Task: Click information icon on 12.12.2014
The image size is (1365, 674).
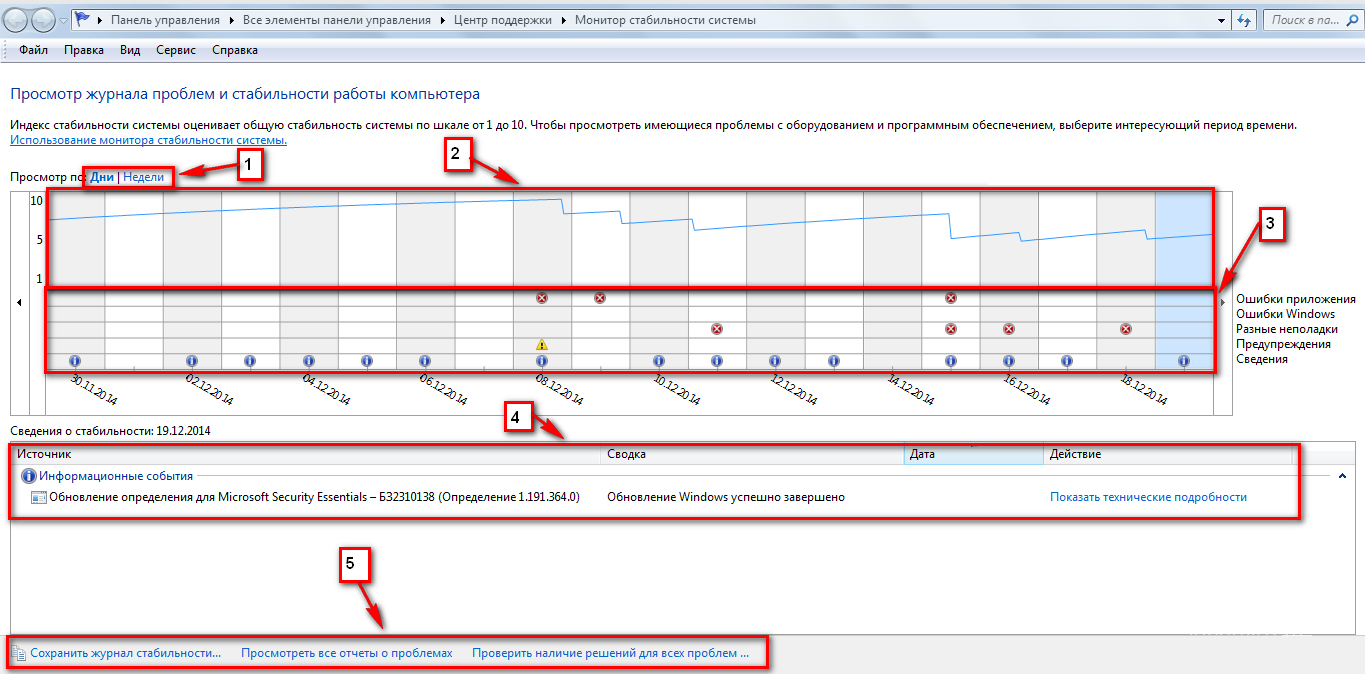Action: point(775,360)
